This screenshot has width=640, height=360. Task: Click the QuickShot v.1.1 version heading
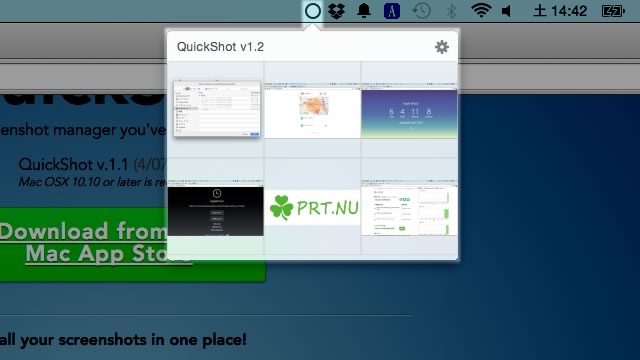click(73, 164)
